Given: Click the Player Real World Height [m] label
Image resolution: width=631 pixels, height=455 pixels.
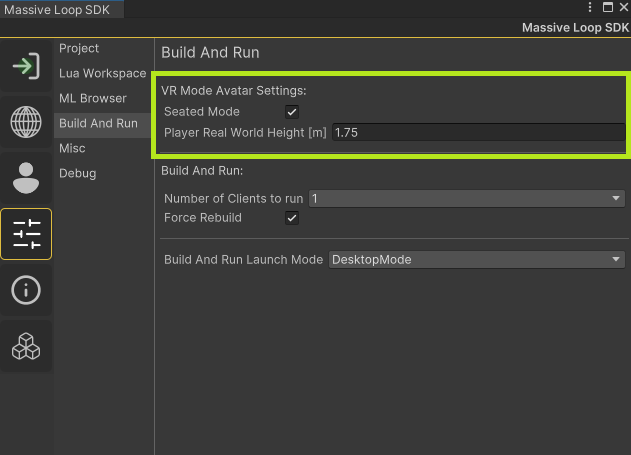Looking at the screenshot, I should [245, 132].
